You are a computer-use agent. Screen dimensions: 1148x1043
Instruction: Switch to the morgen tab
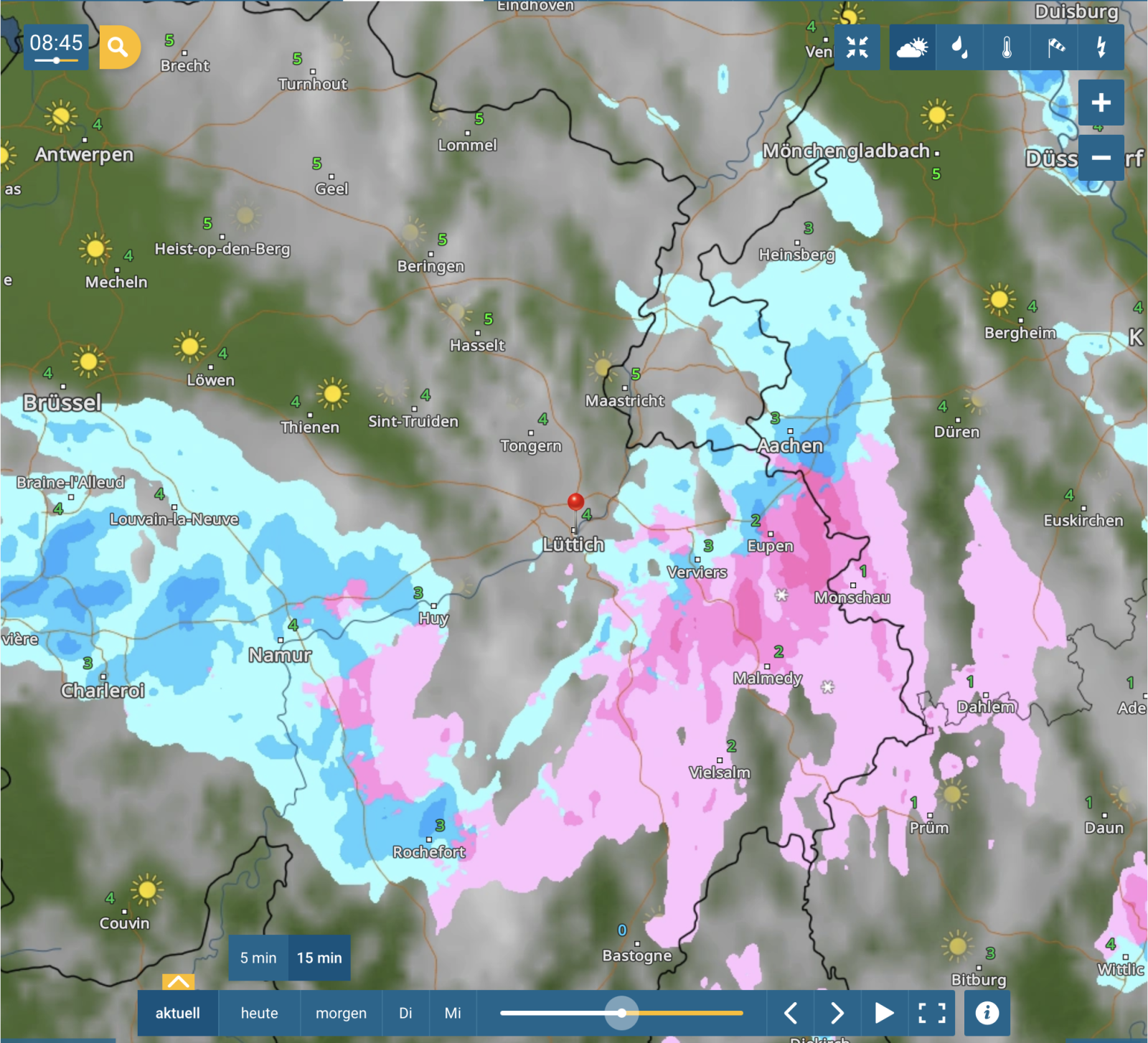click(341, 1013)
